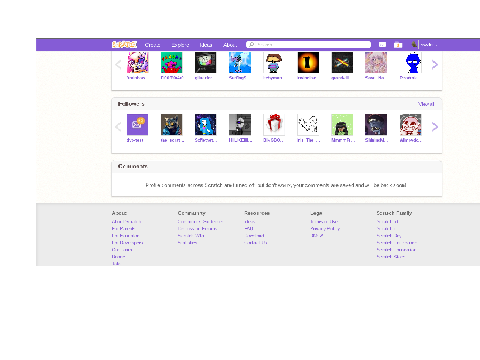This screenshot has width=480, height=360.
Task: Open the black scribble follower avatar
Action: click(x=308, y=125)
